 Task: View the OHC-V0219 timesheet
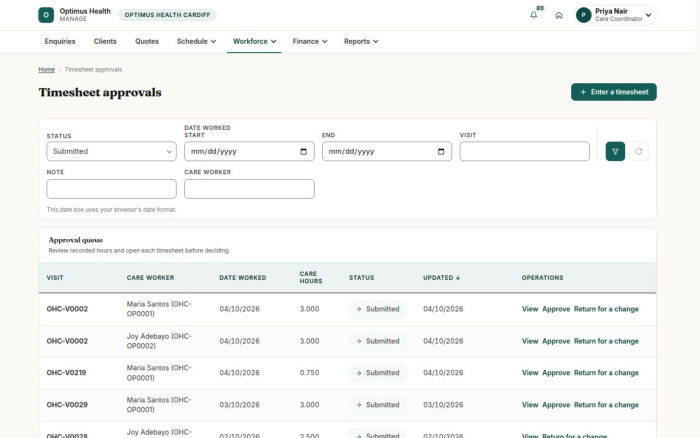(x=530, y=373)
